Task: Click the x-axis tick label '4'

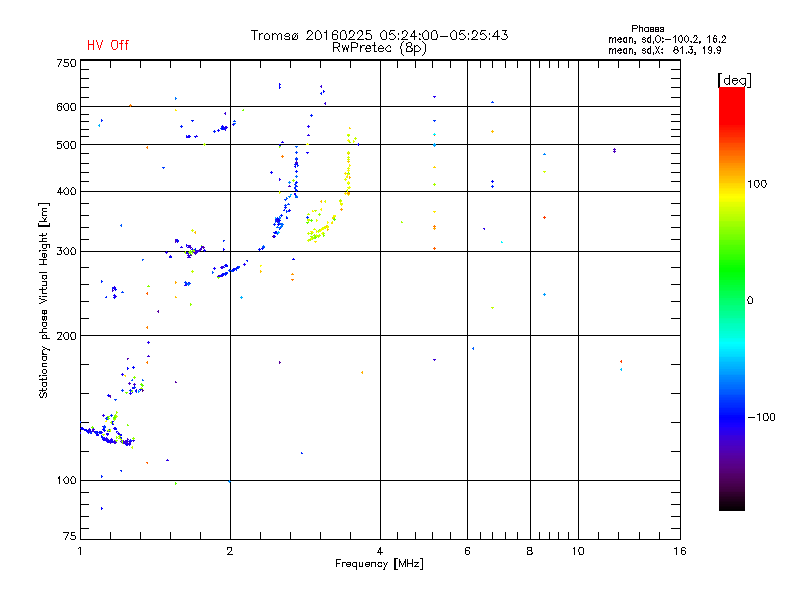Action: tap(380, 551)
